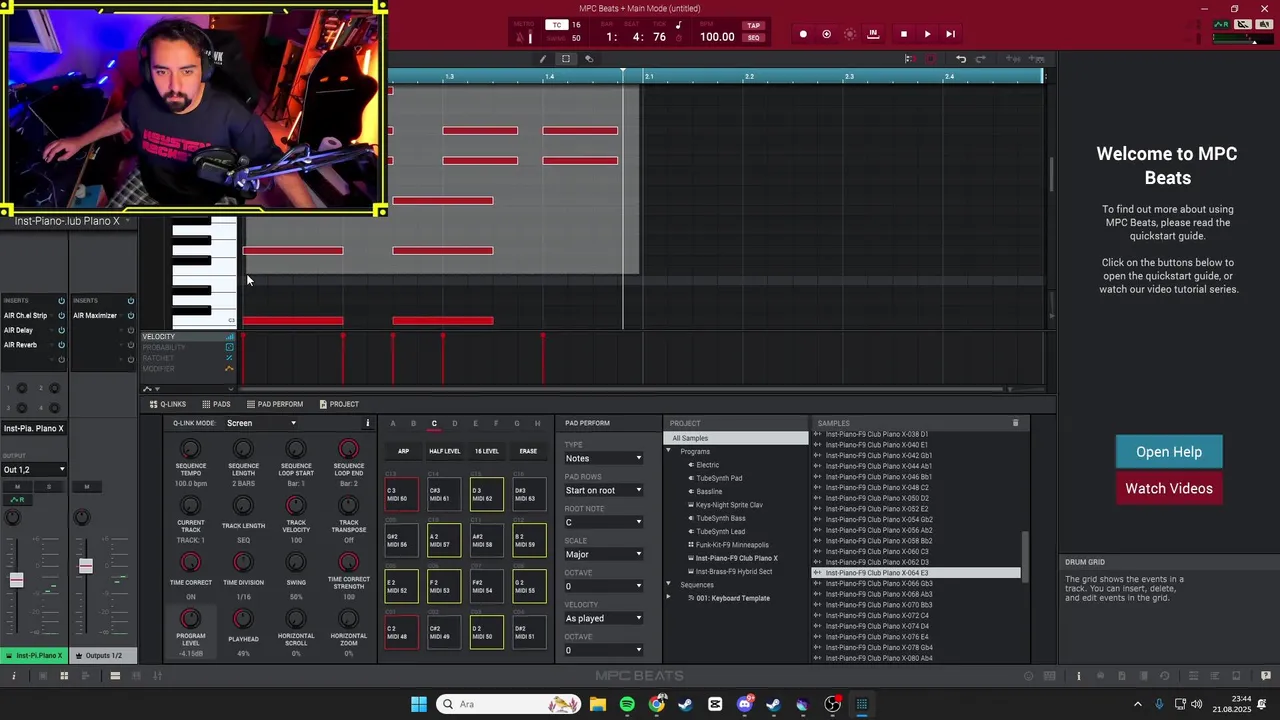Image resolution: width=1280 pixels, height=720 pixels.
Task: Click the TAP tempo button
Action: click(754, 25)
